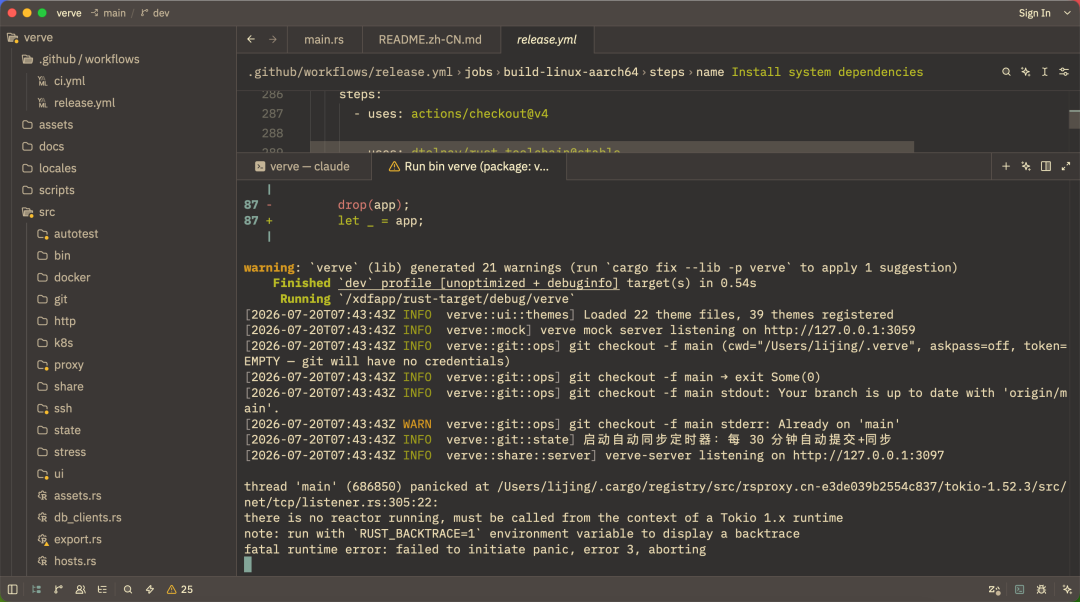
Task: Open project search from status bar
Action: coord(127,589)
